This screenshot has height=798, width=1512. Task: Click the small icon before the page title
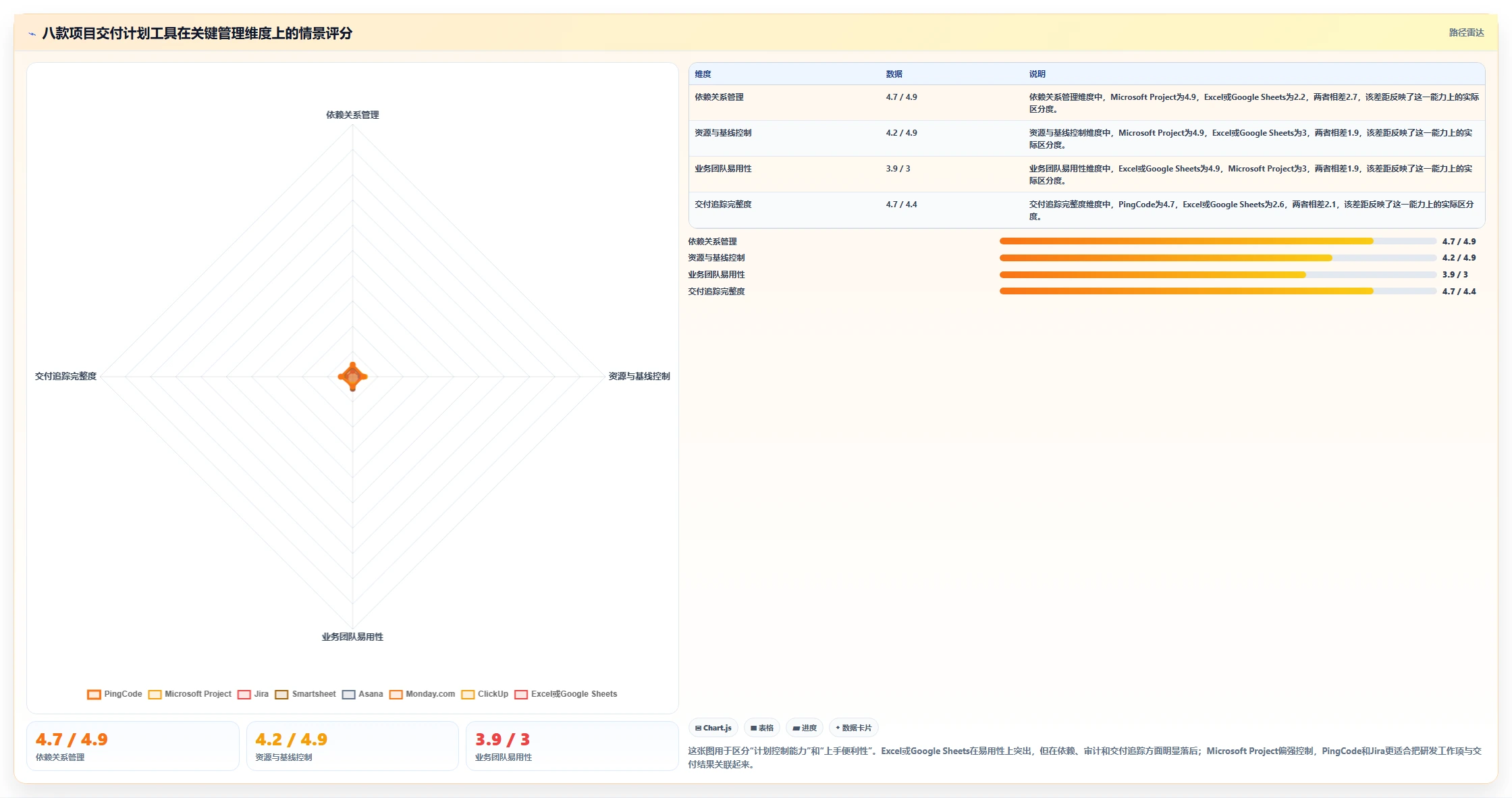(x=32, y=34)
